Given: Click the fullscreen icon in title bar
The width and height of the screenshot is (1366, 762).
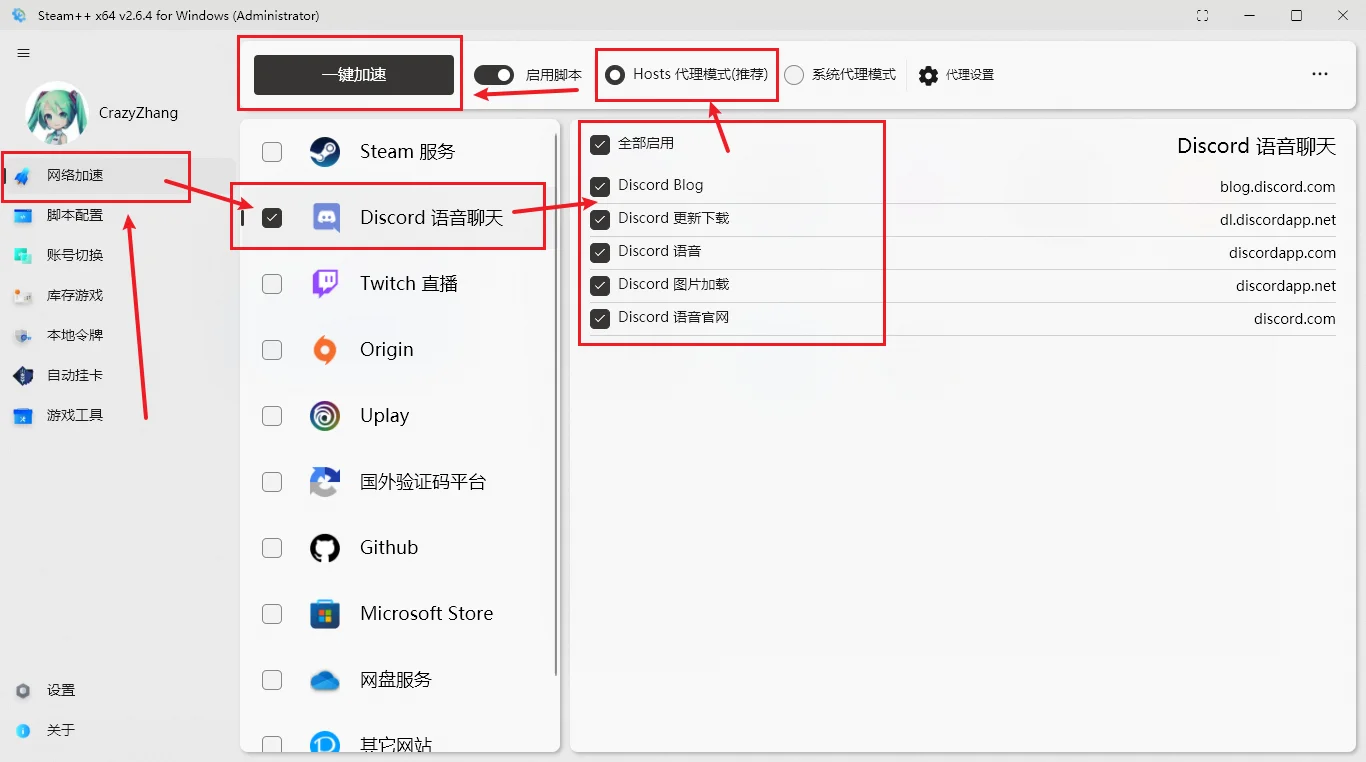Looking at the screenshot, I should click(1202, 15).
